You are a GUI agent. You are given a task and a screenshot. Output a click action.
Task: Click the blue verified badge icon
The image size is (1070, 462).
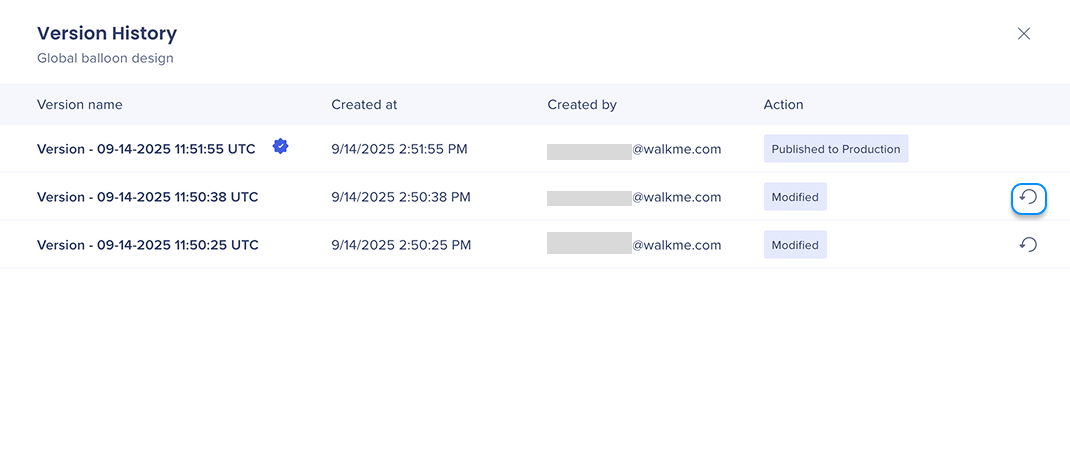coord(281,147)
